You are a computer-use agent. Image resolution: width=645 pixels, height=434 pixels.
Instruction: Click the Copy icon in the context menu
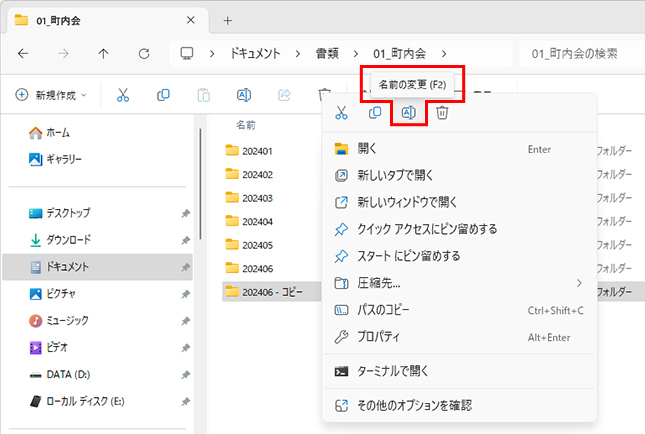tap(375, 112)
